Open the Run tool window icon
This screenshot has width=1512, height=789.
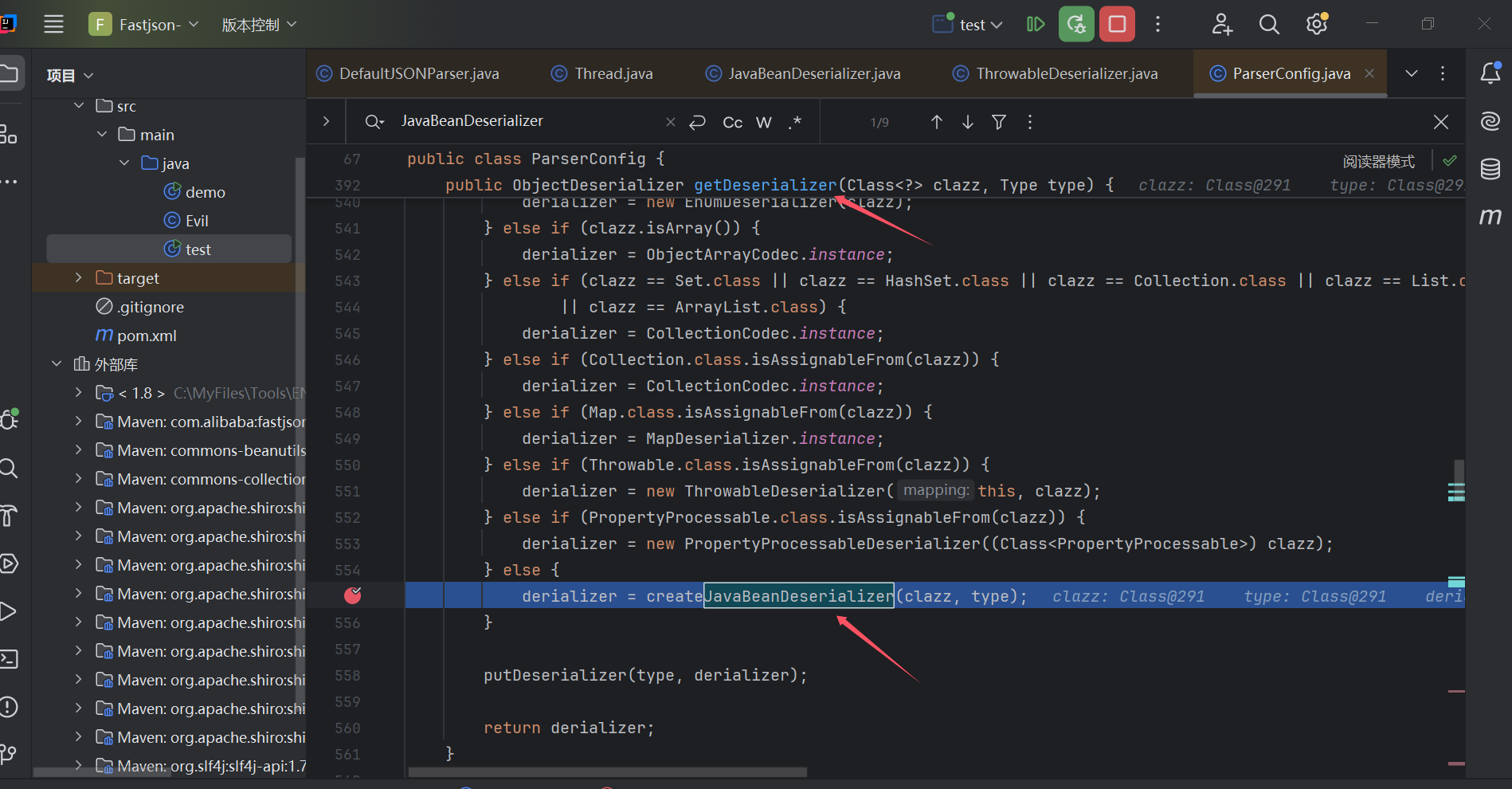click(x=9, y=611)
